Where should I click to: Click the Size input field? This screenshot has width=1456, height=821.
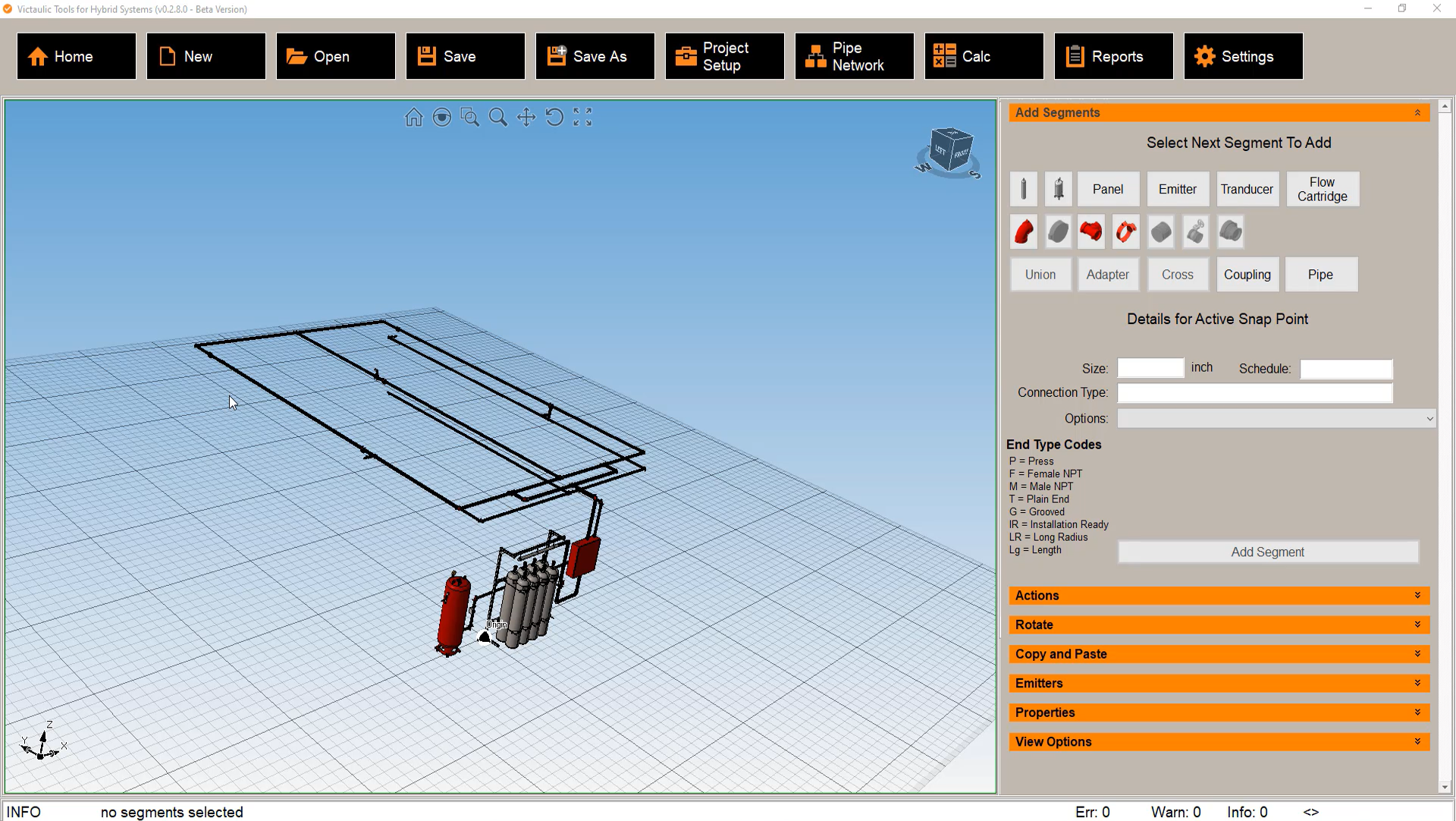(1150, 368)
